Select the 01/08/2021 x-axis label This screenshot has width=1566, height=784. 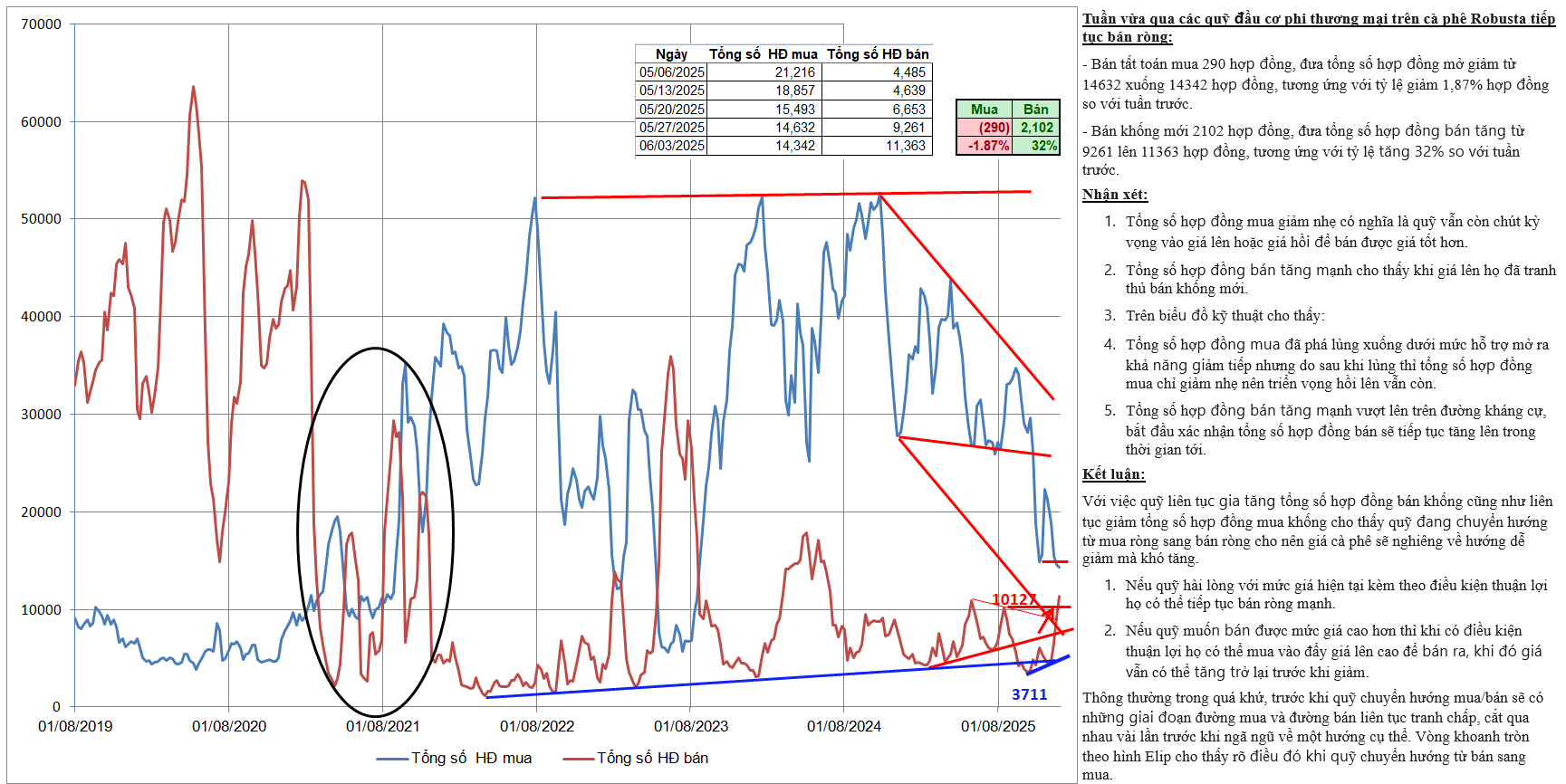[x=382, y=726]
